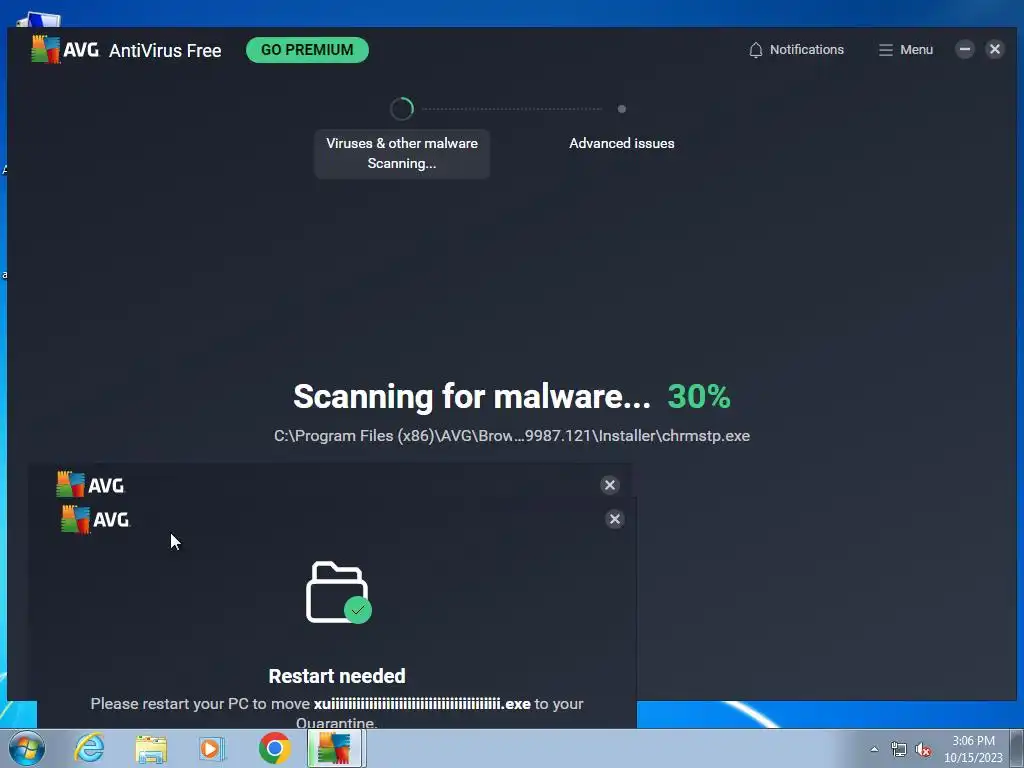Launch Google Chrome from taskbar
The width and height of the screenshot is (1024, 768).
tap(274, 748)
